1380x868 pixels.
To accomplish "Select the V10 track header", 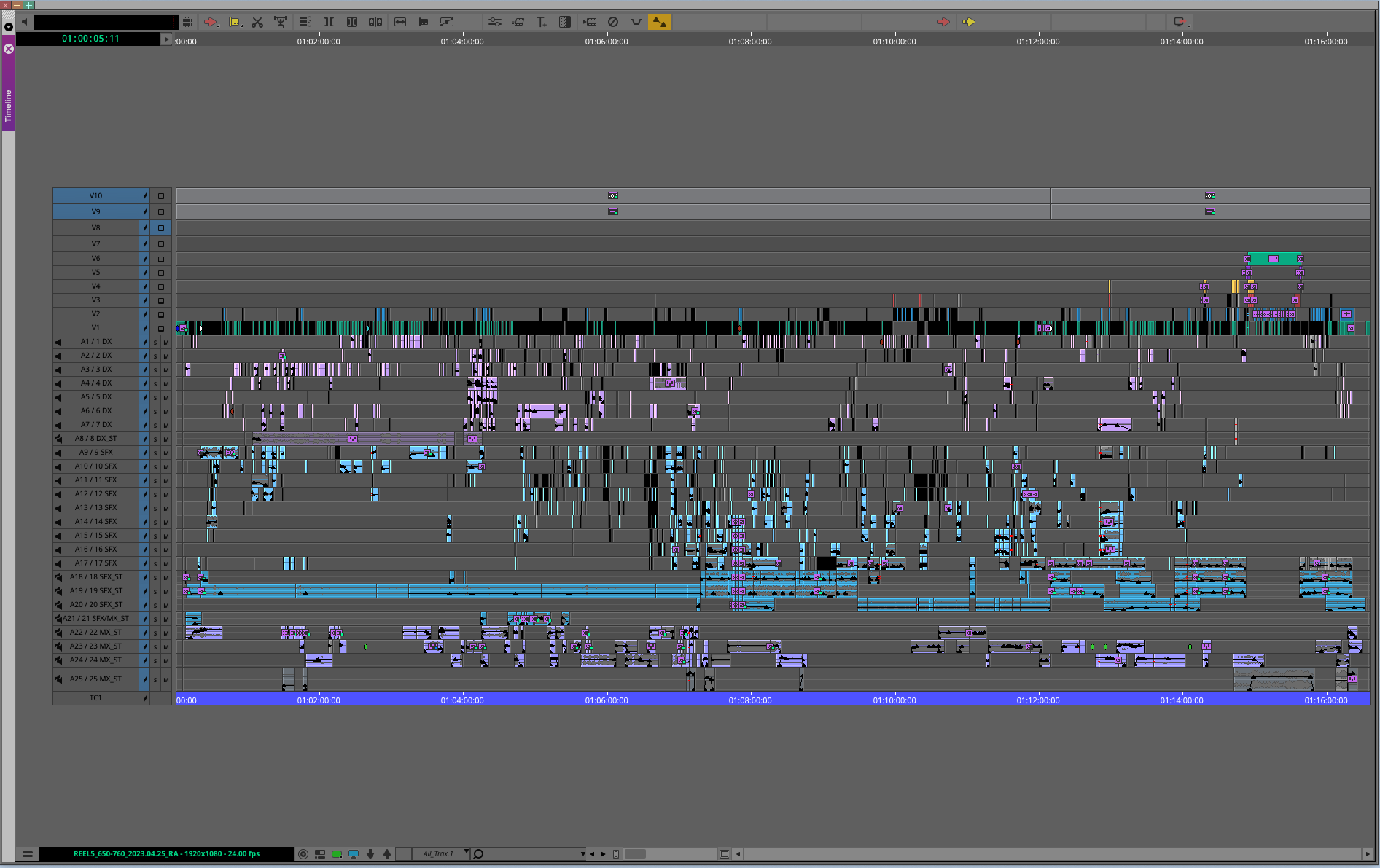I will (x=95, y=195).
